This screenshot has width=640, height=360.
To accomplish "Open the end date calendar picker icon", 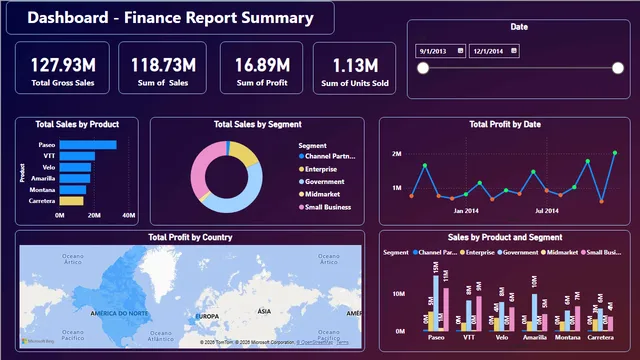I will [514, 51].
